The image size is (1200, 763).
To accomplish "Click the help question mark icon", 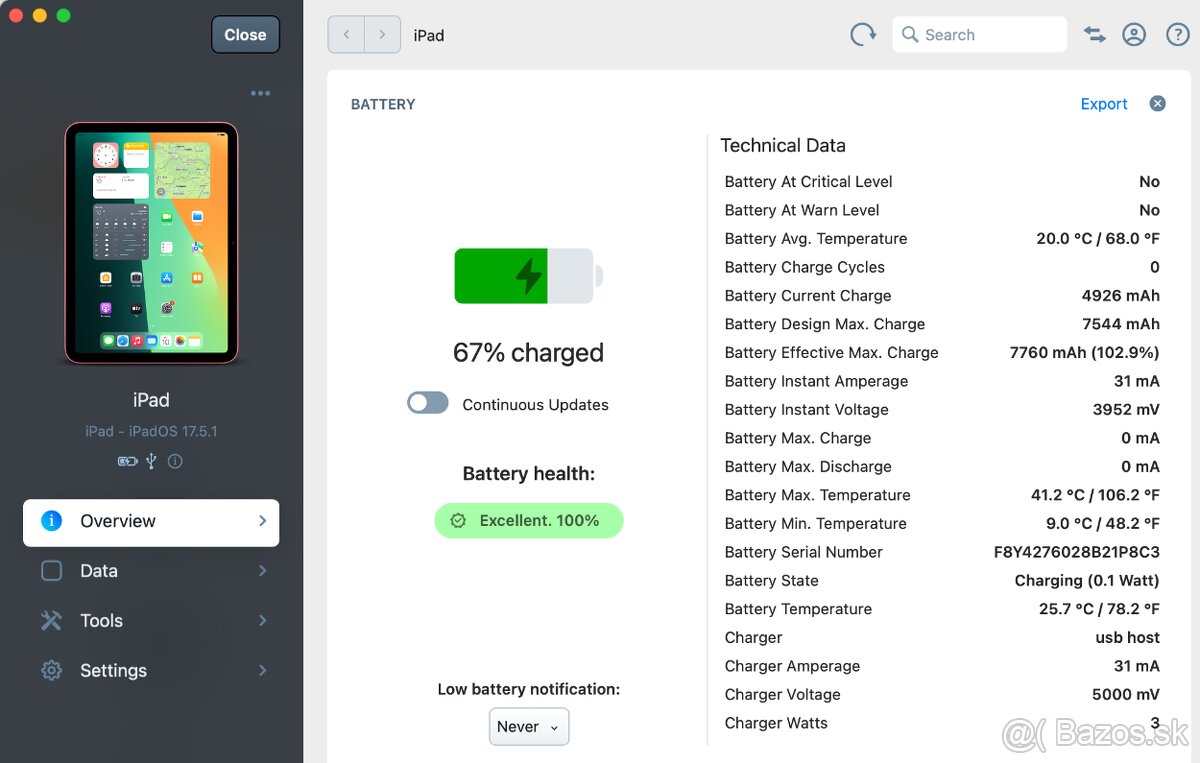I will pos(1178,35).
